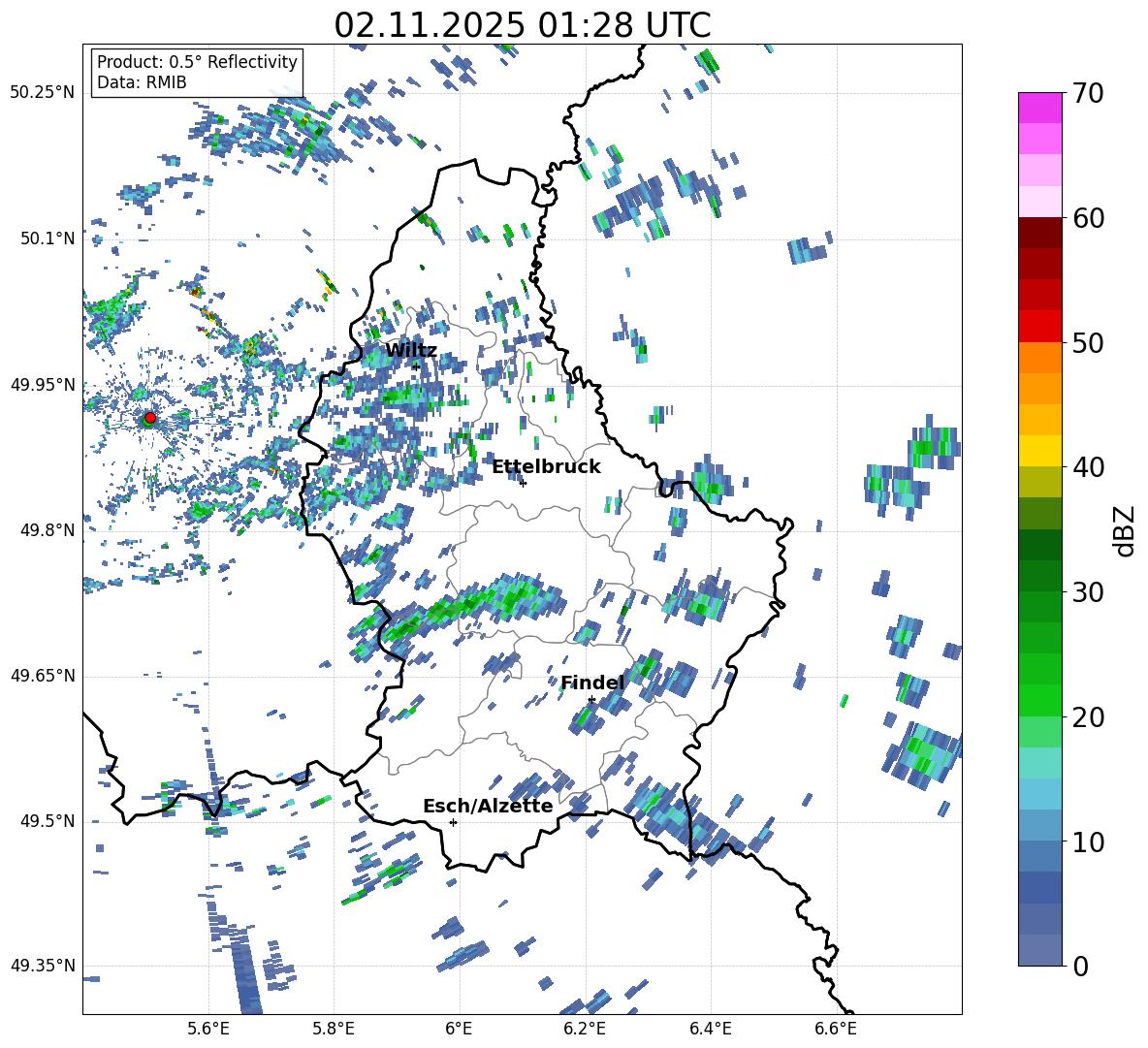Image resolution: width=1148 pixels, height=1048 pixels.
Task: Click the dBZ colorbar axis label
Action: tap(1124, 530)
